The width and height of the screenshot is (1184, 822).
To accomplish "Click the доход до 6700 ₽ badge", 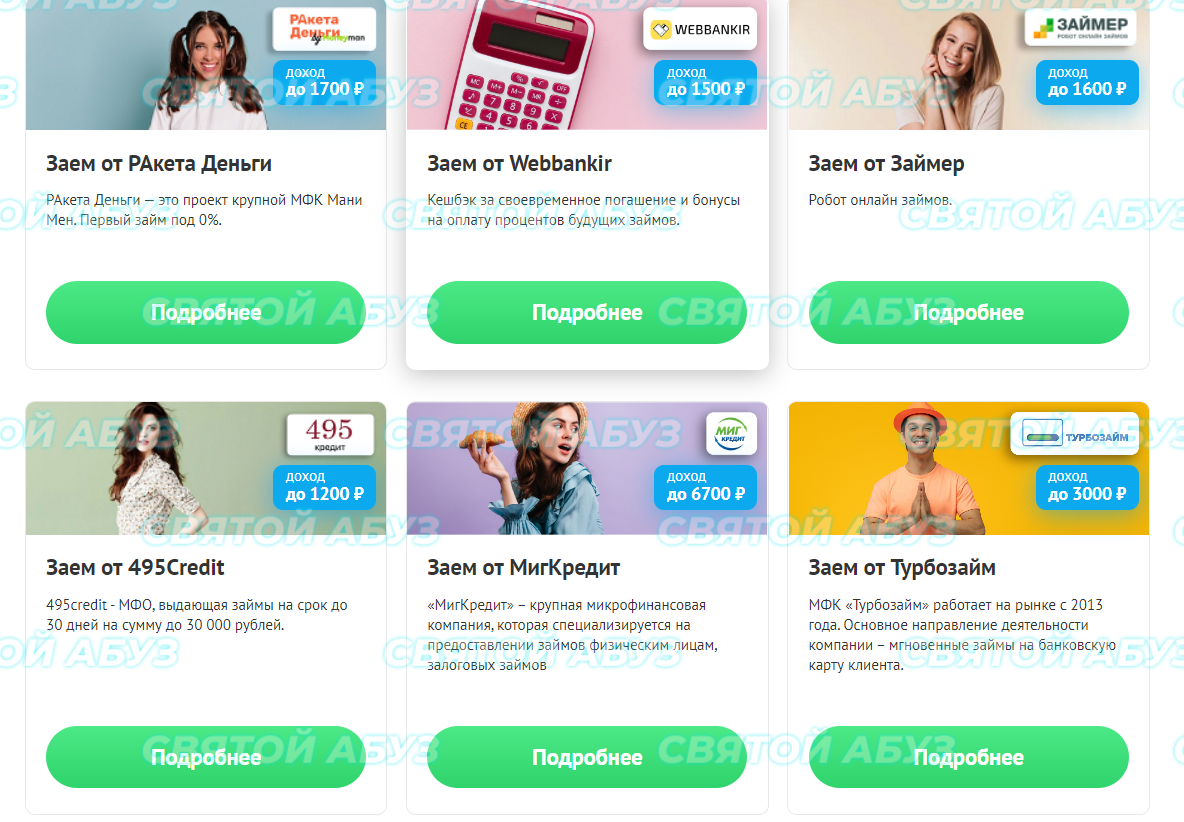I will 705,487.
